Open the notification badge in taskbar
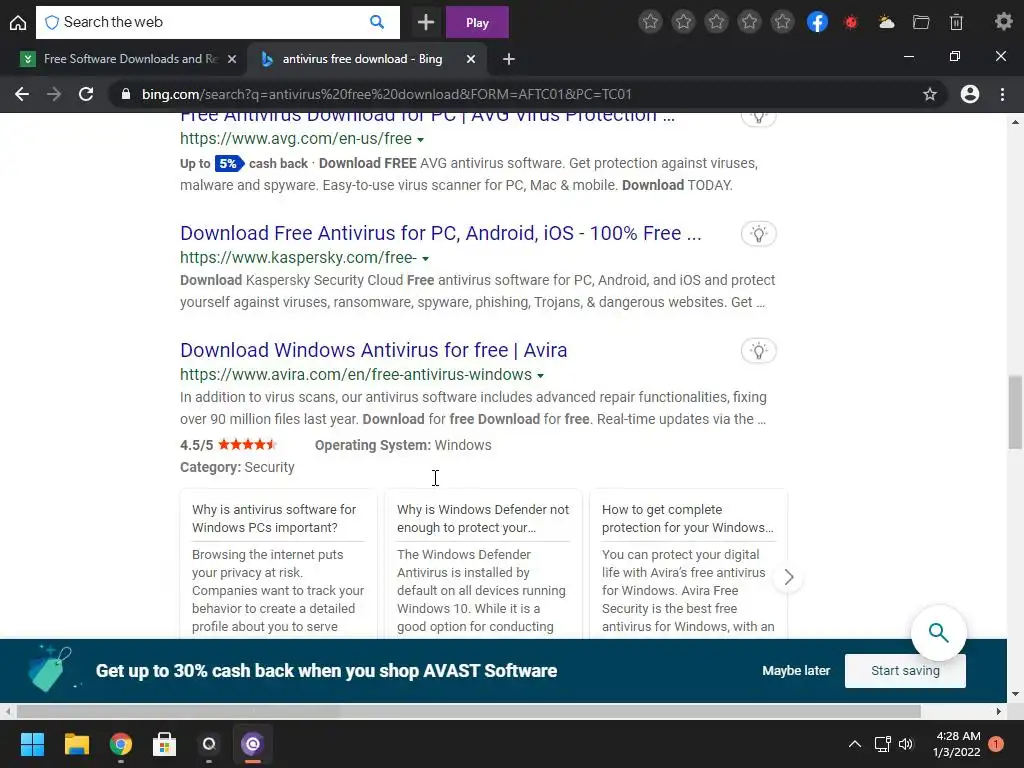This screenshot has height=768, width=1024. click(x=996, y=744)
